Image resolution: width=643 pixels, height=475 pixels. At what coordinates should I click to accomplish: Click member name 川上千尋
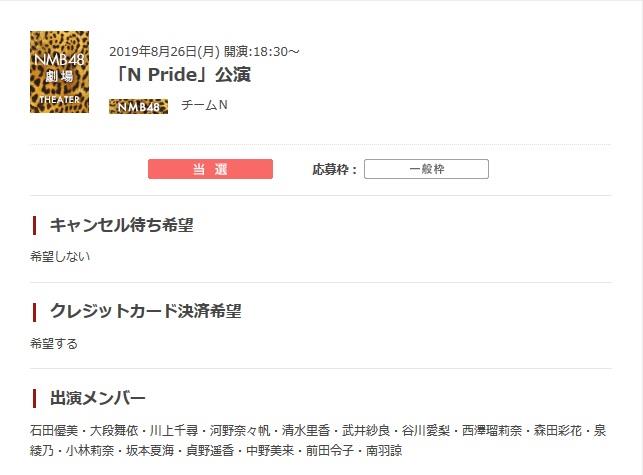174,431
